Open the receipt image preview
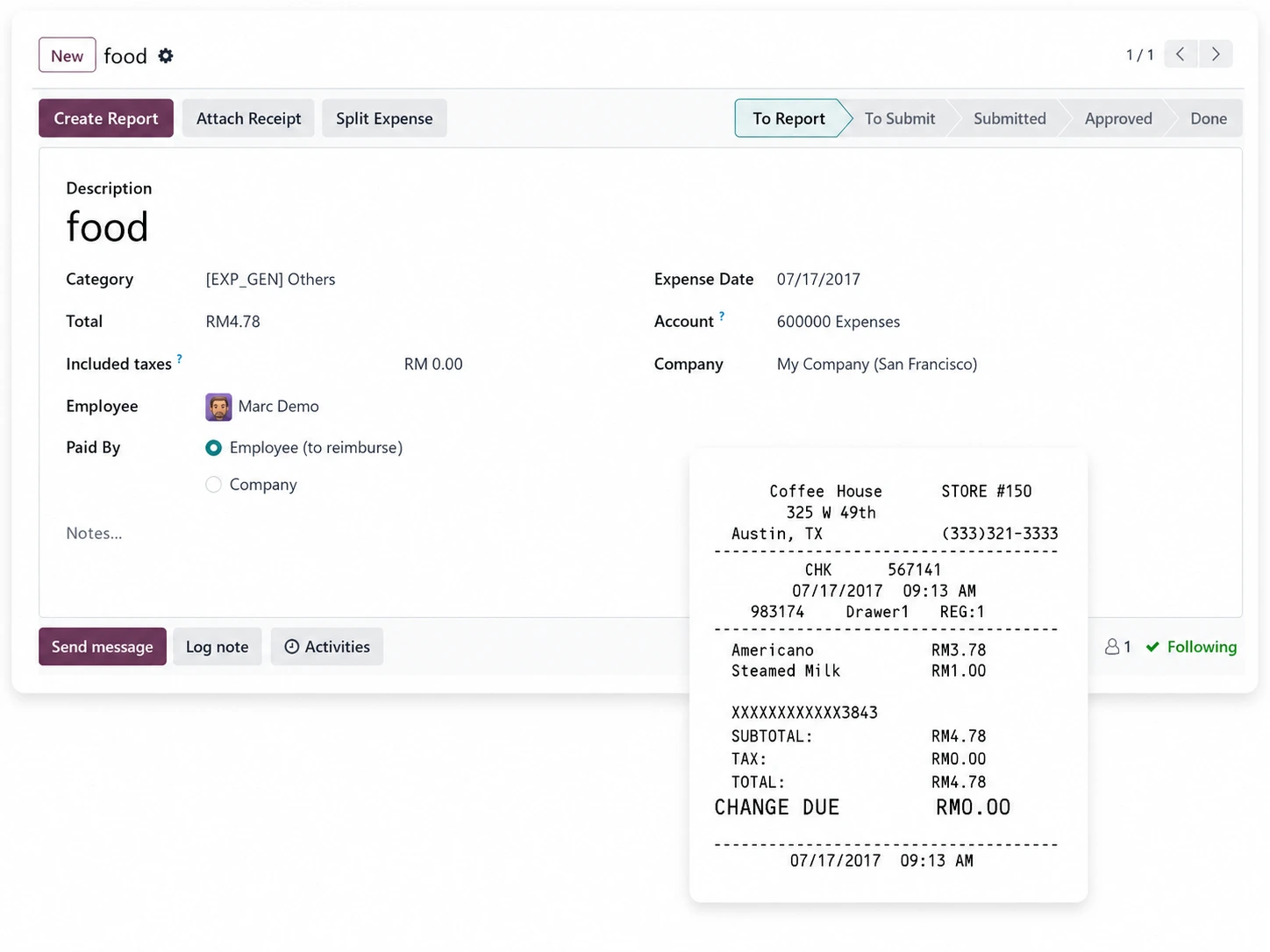 [x=888, y=675]
